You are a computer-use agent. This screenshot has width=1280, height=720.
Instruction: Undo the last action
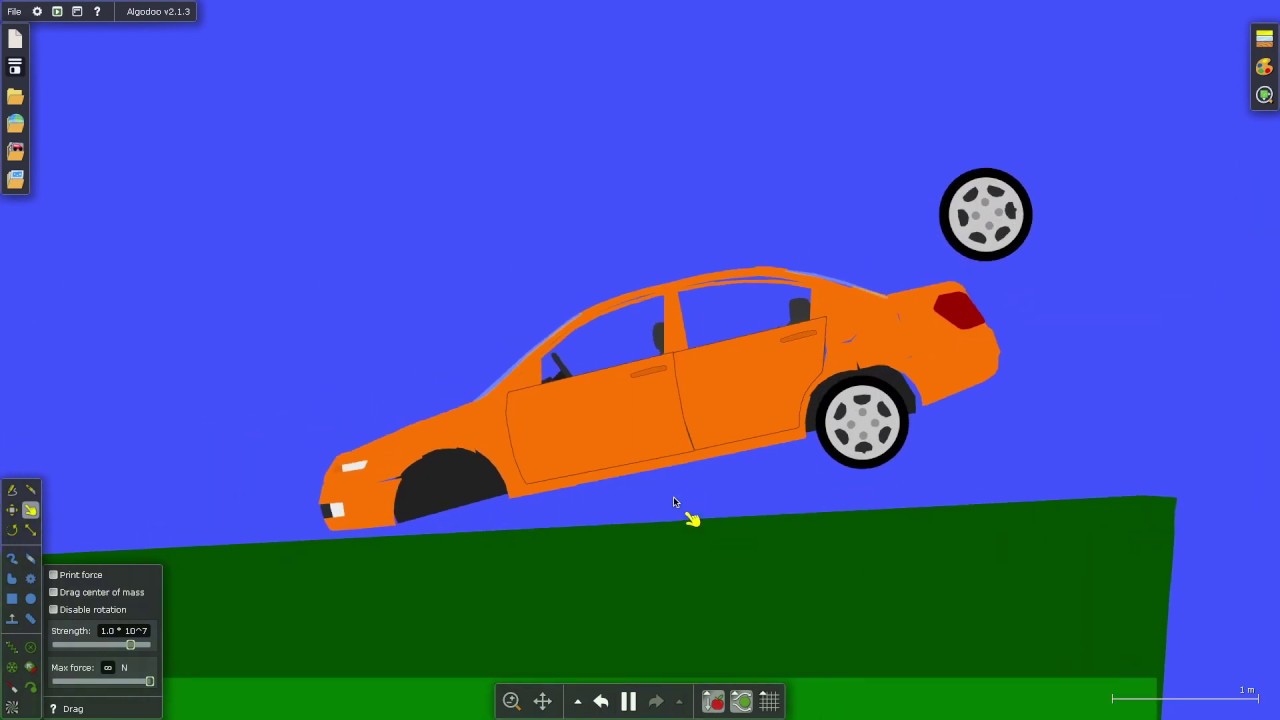[601, 702]
